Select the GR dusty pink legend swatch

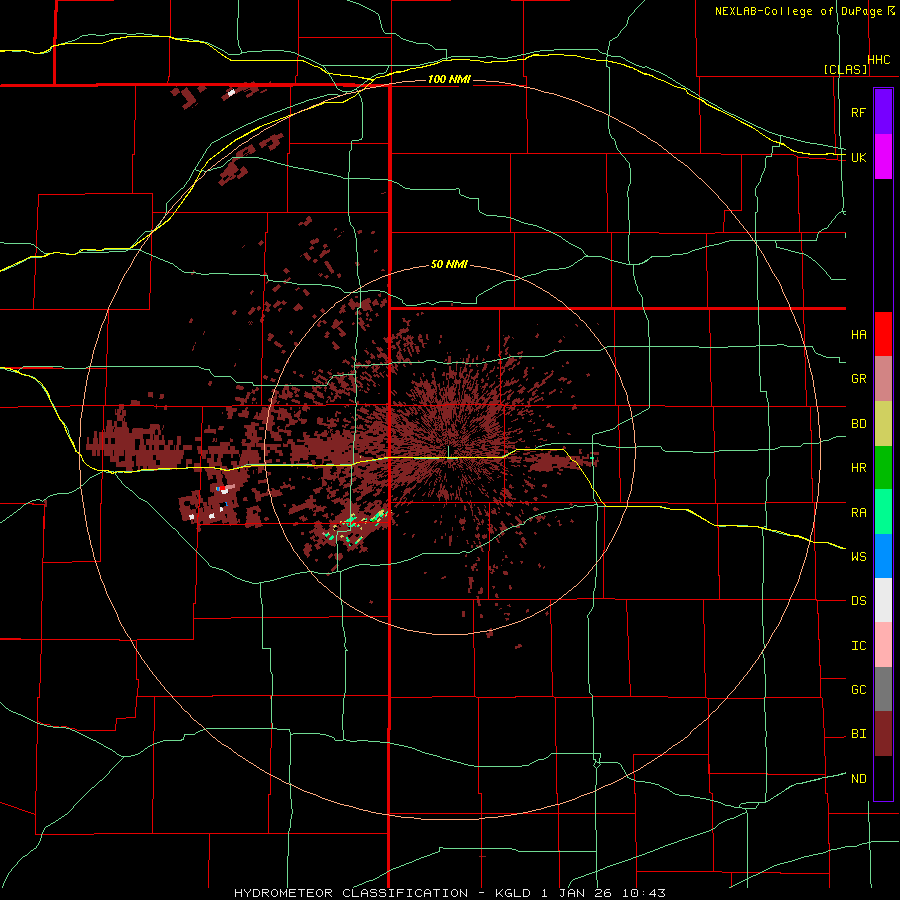click(883, 379)
